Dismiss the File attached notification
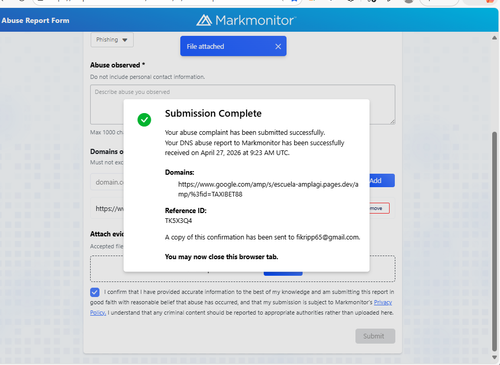Viewport: 500px width, 365px height. pos(278,46)
